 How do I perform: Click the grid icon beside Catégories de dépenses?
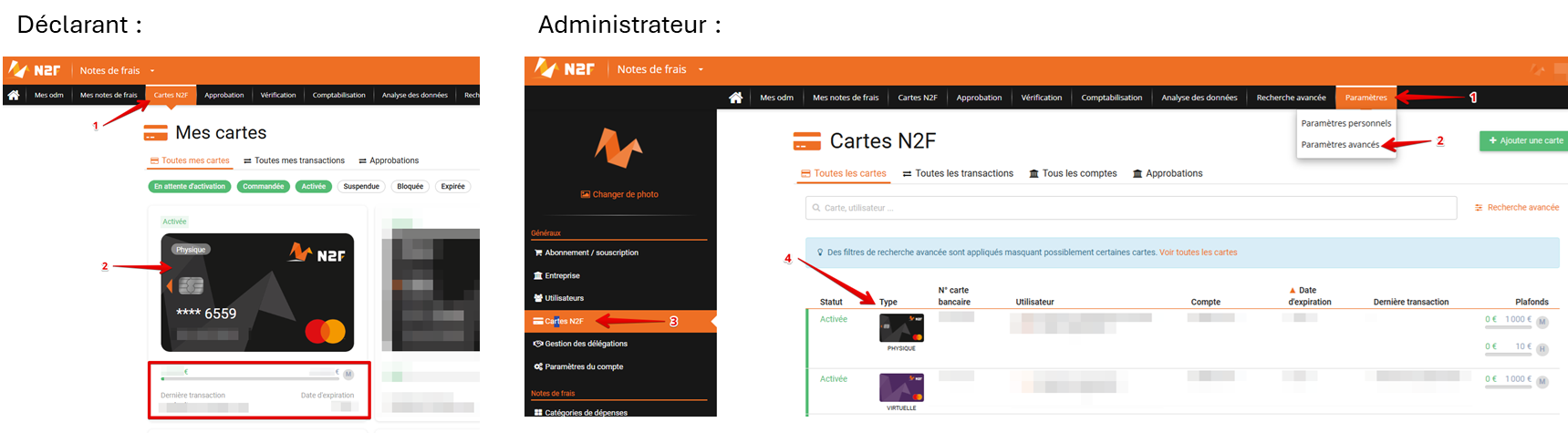tap(538, 412)
